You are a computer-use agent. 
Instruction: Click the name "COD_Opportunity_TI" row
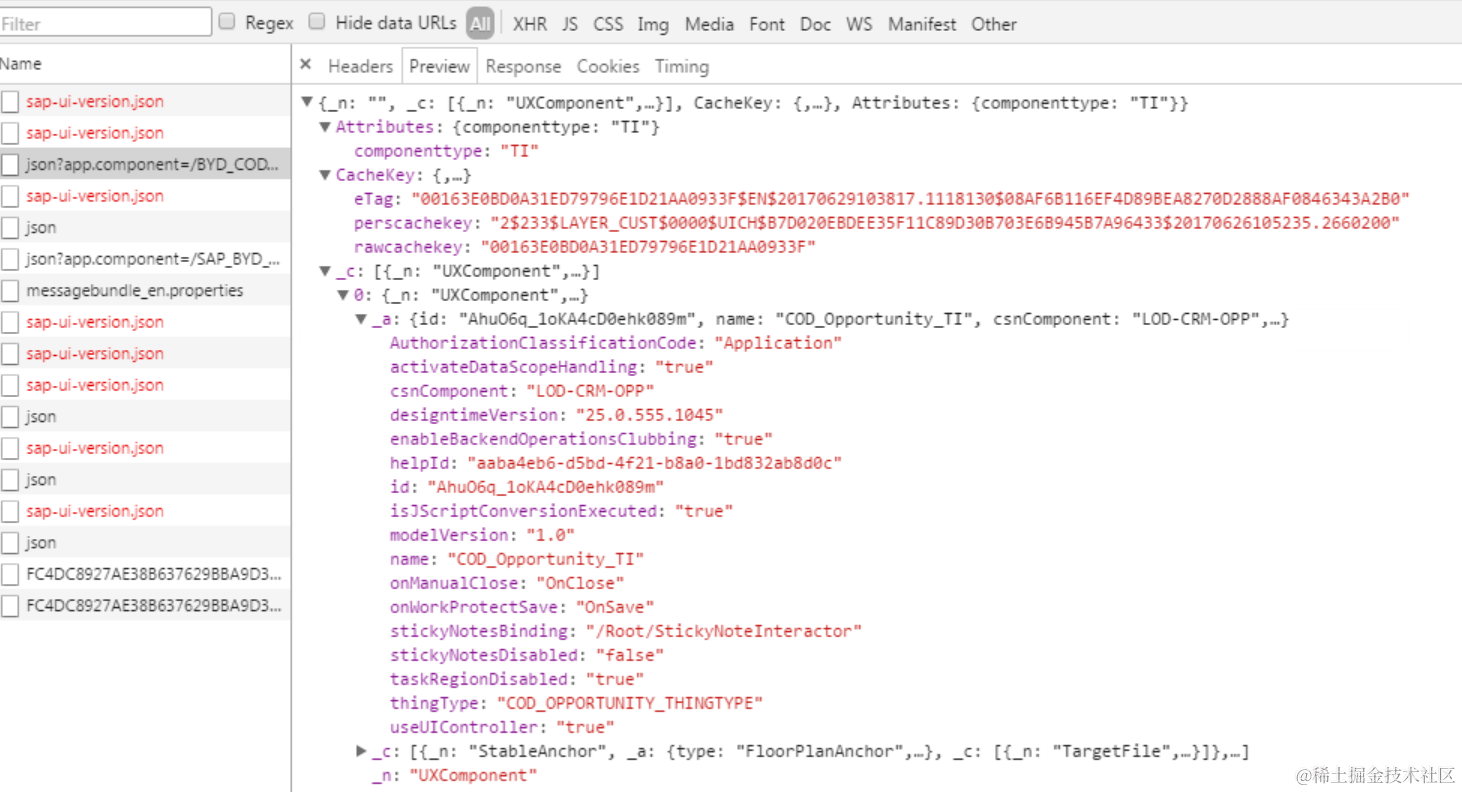[x=517, y=558]
